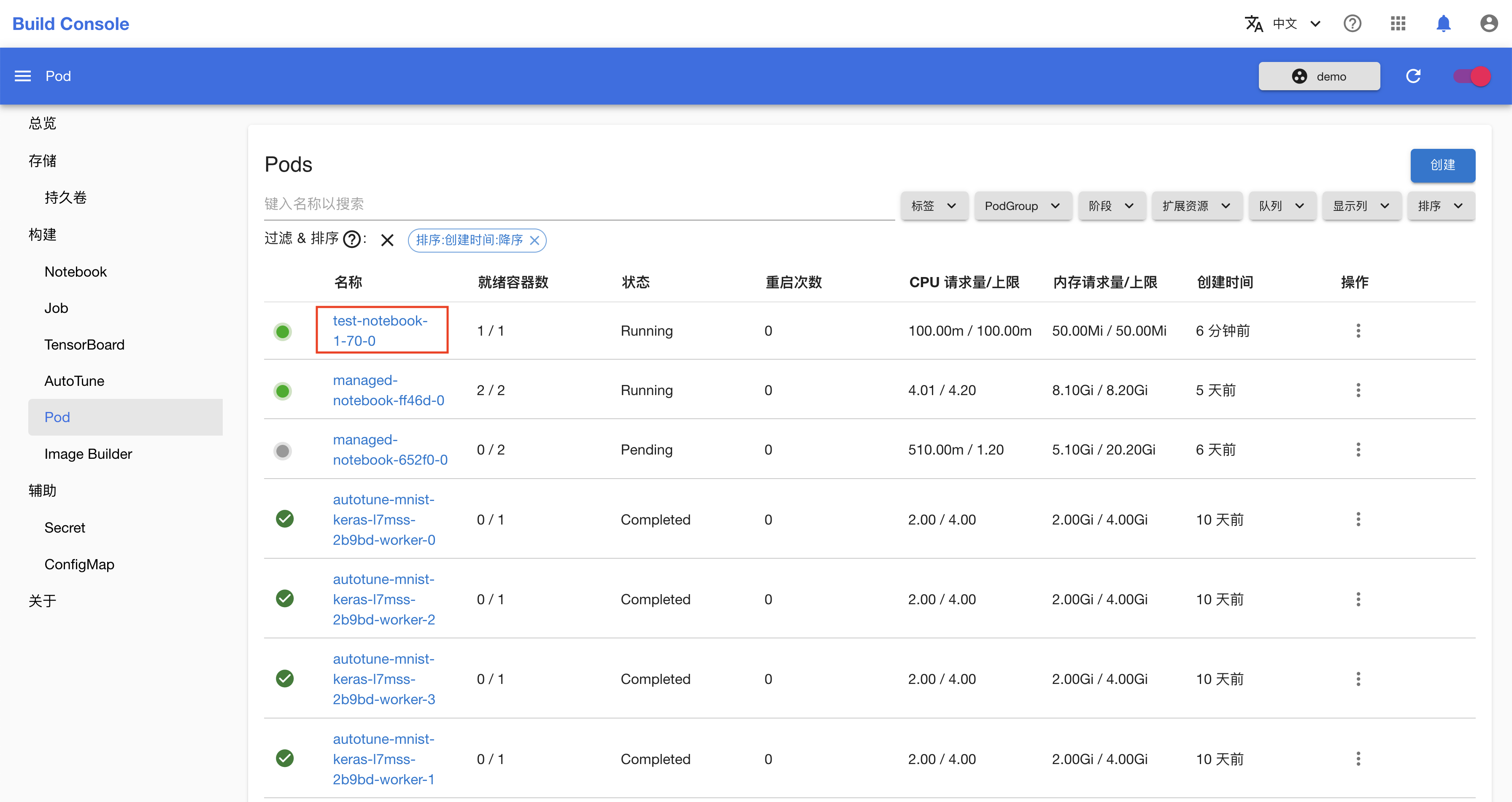Open actions menu for autotune worker-2 row
This screenshot has height=802, width=1512.
(x=1358, y=599)
